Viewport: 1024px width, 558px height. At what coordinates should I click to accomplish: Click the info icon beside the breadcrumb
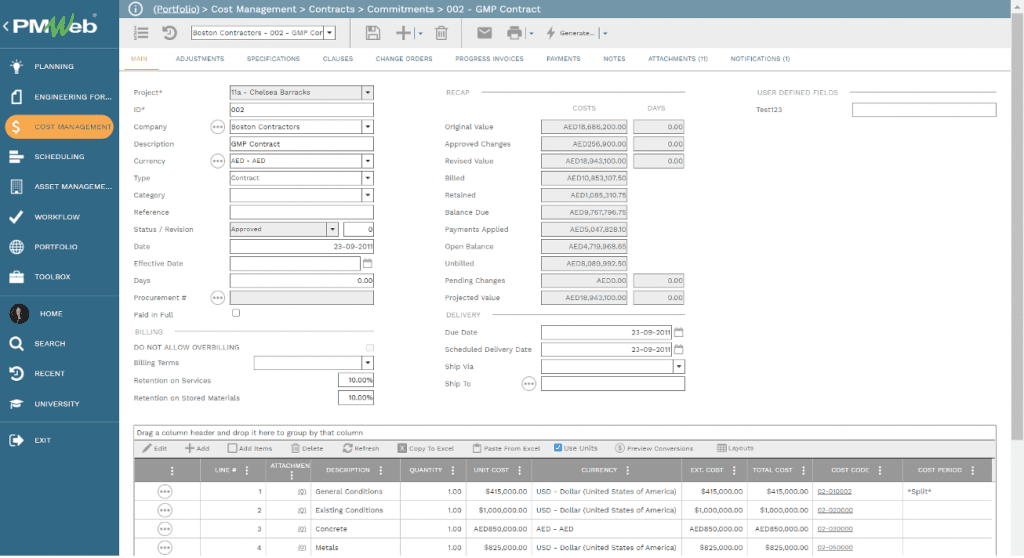135,9
